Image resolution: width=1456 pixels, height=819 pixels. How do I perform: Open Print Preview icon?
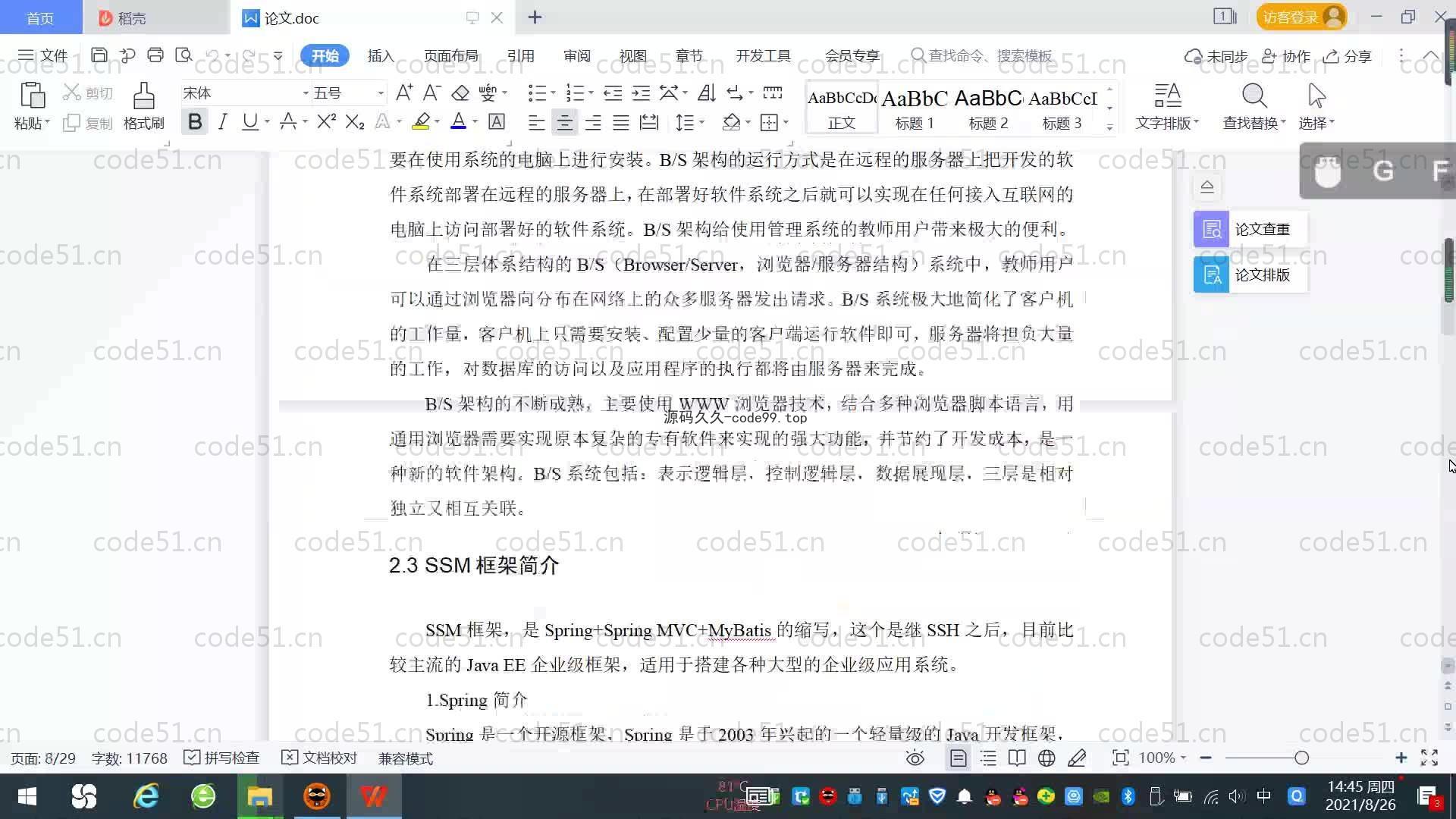coord(184,55)
